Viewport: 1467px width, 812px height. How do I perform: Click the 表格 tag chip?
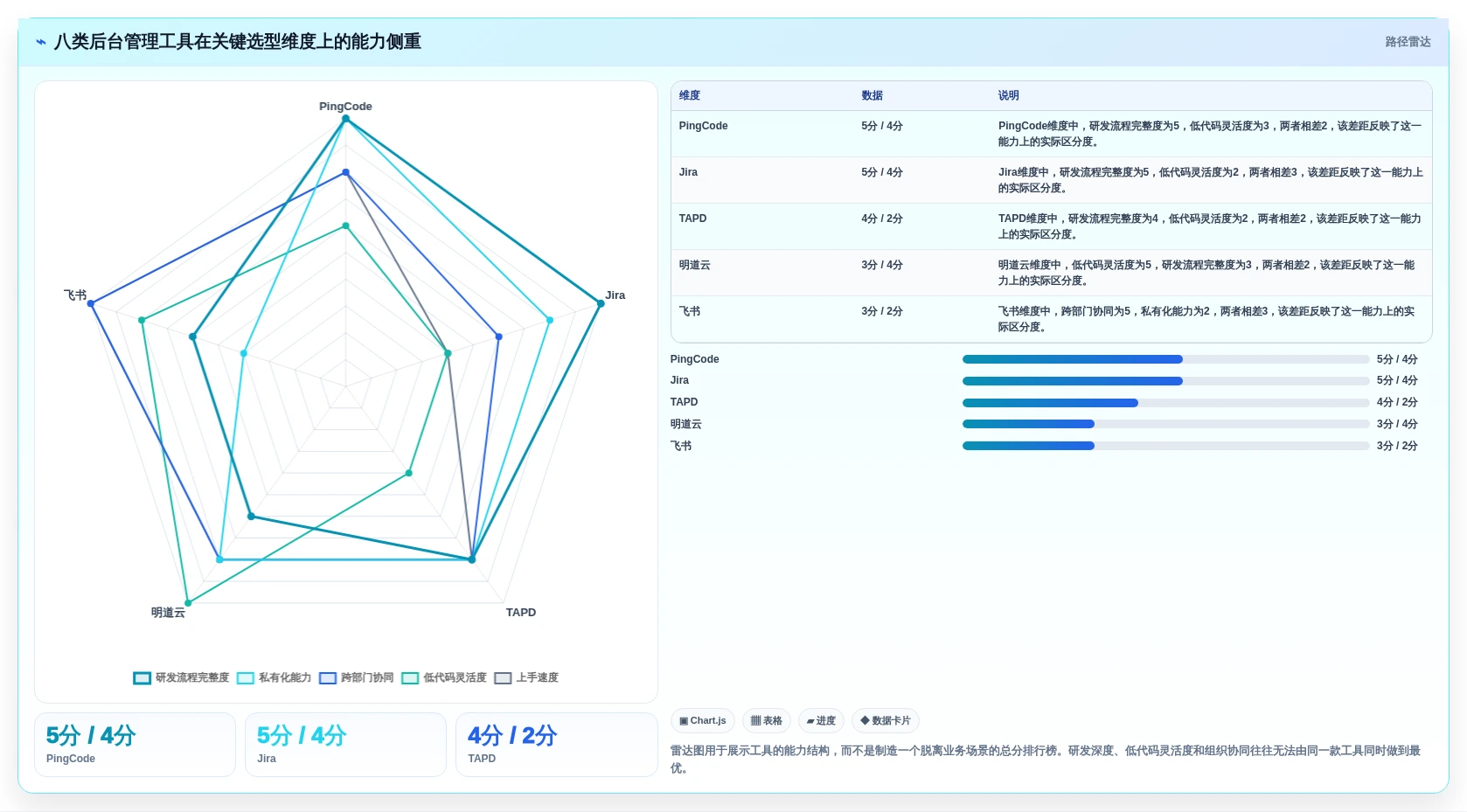[767, 721]
